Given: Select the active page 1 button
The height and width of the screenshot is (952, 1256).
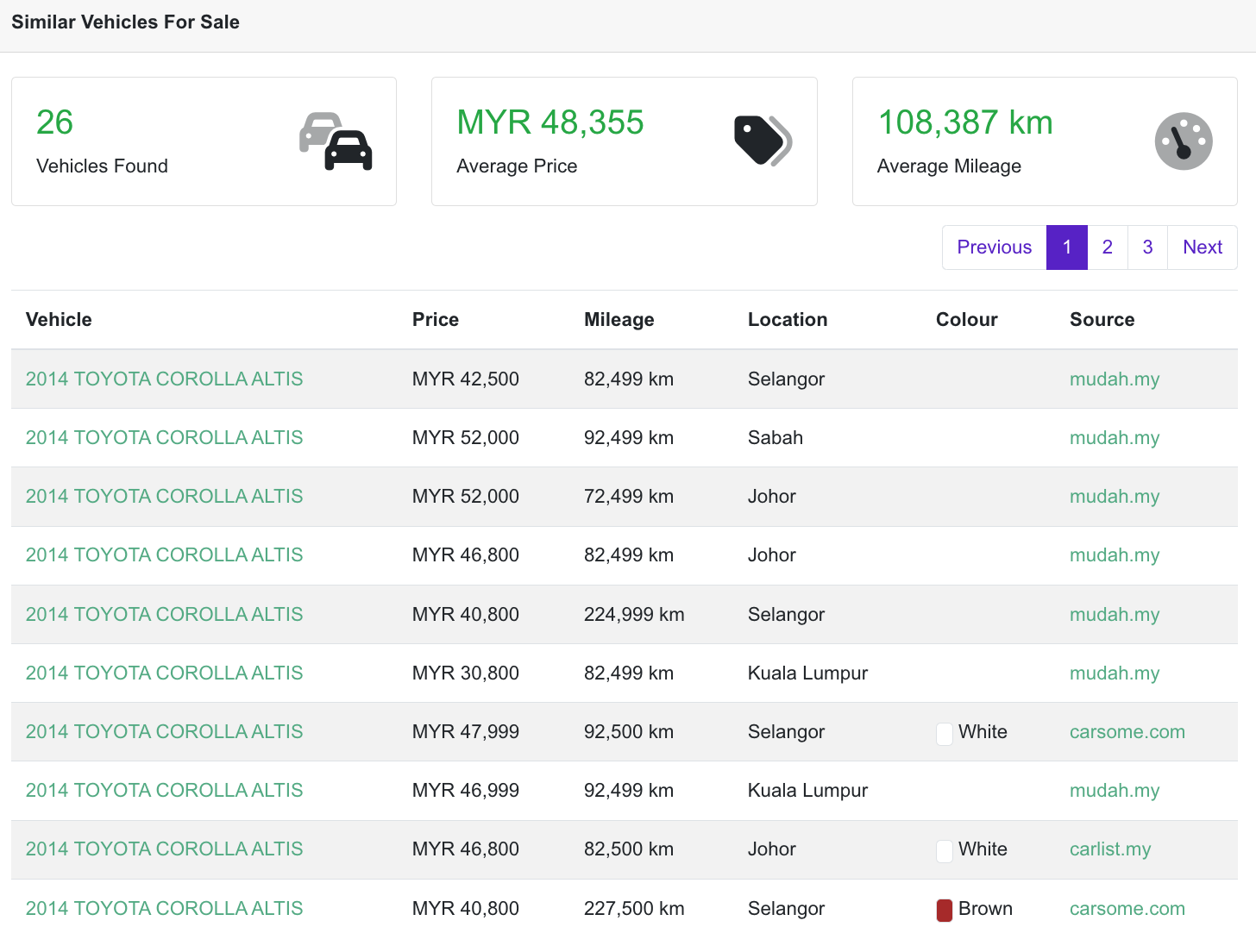Looking at the screenshot, I should pyautogui.click(x=1067, y=247).
